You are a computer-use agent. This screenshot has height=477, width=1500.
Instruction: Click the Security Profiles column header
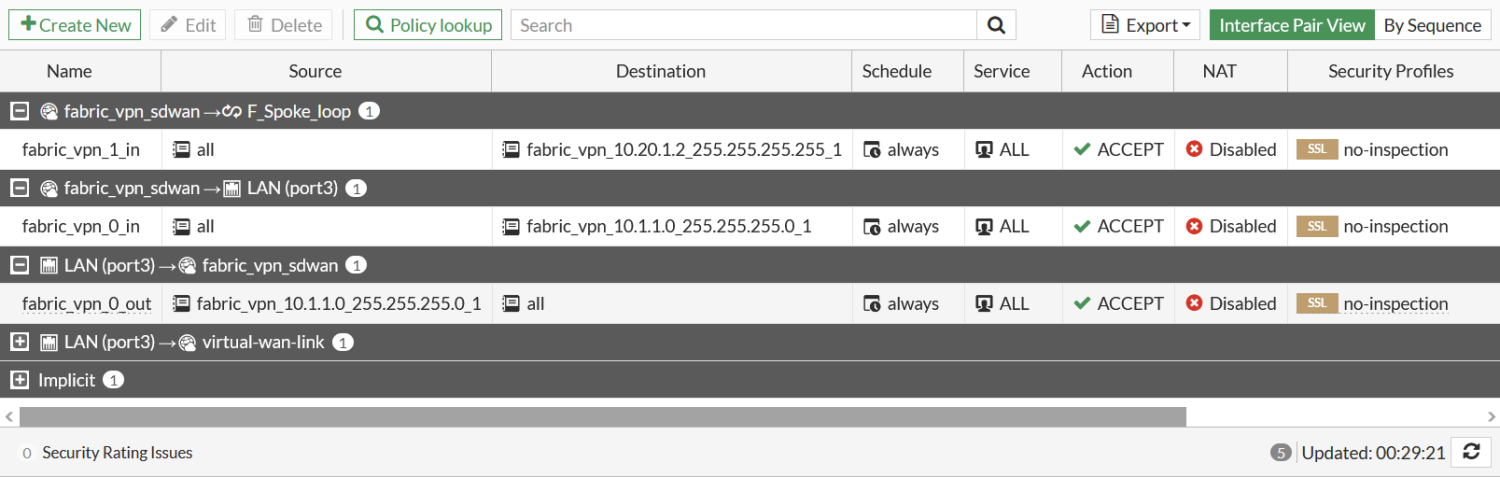click(1390, 71)
